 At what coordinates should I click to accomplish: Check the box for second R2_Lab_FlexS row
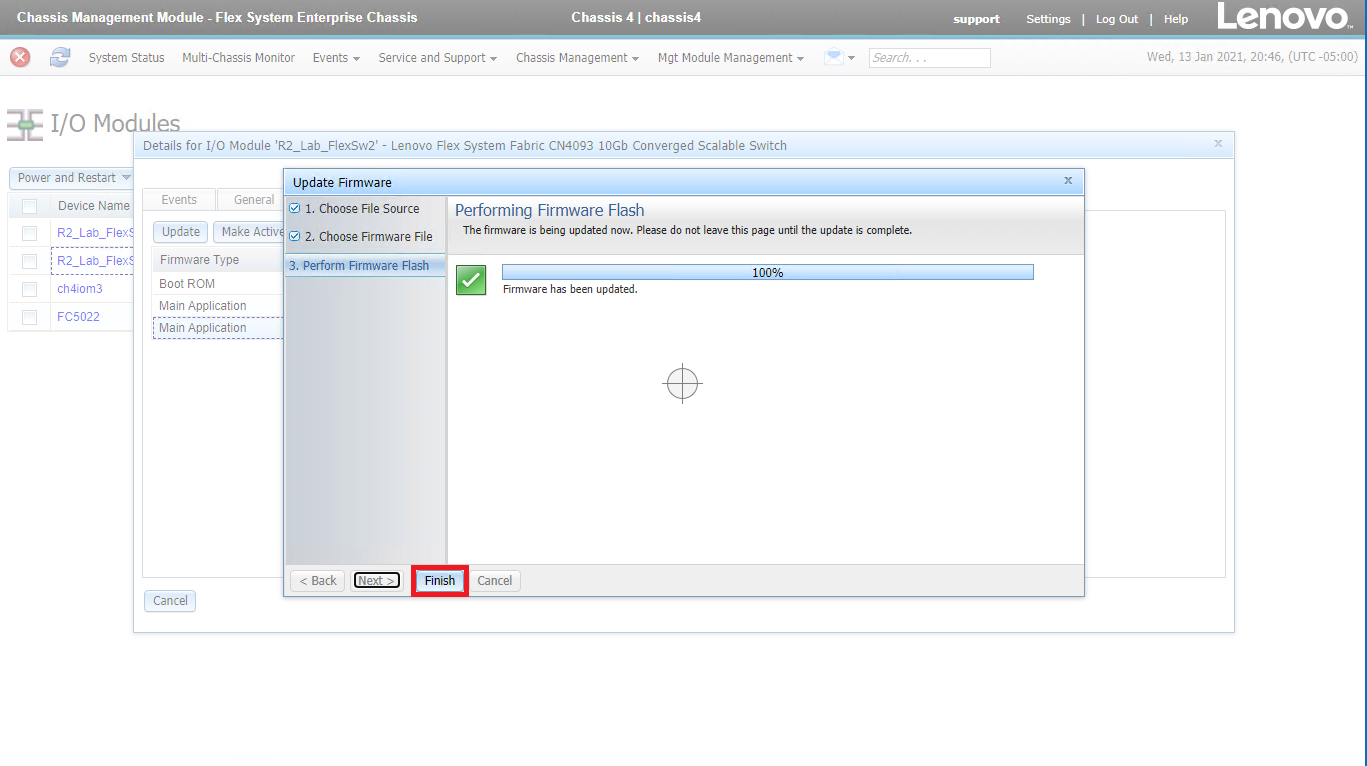point(29,261)
